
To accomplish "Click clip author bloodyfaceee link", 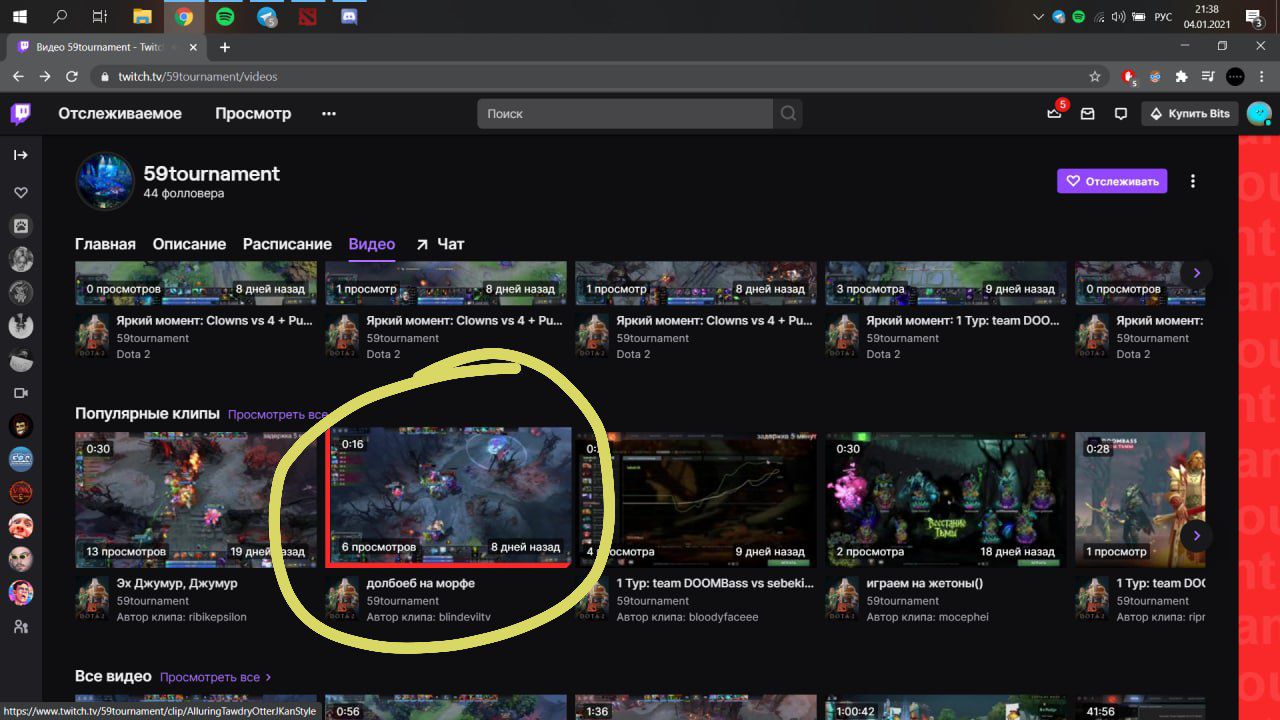I will [x=723, y=617].
